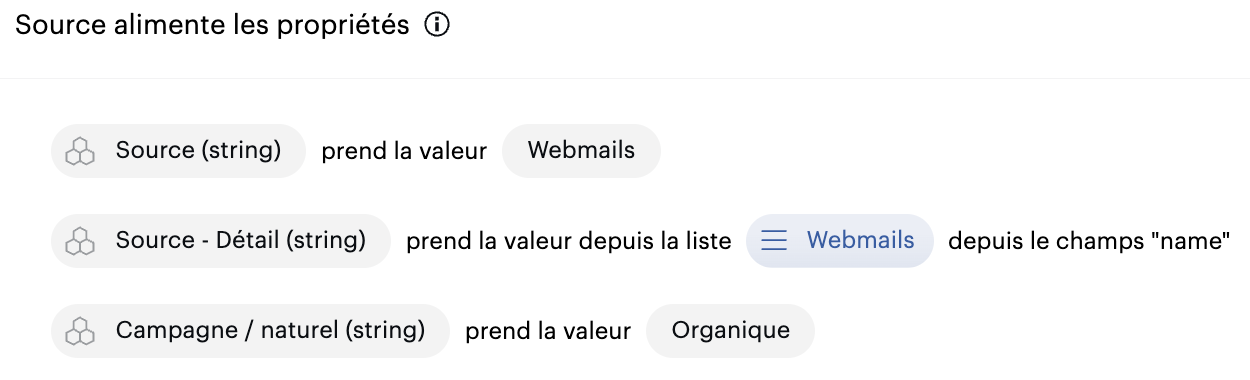Click the hexagon icon in Source - Détail
This screenshot has height=380, width=1250.
click(x=80, y=242)
